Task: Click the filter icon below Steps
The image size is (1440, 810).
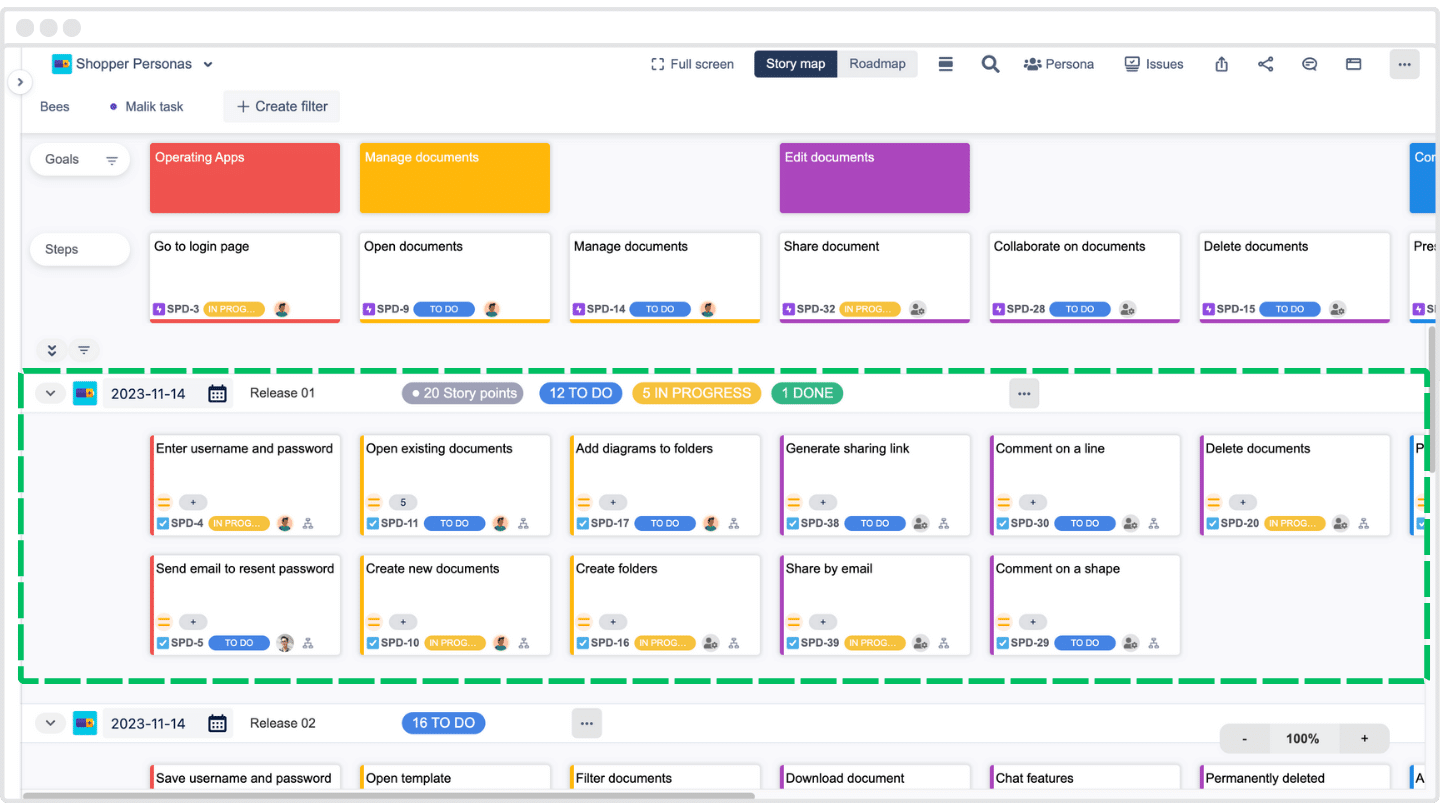Action: coord(84,350)
